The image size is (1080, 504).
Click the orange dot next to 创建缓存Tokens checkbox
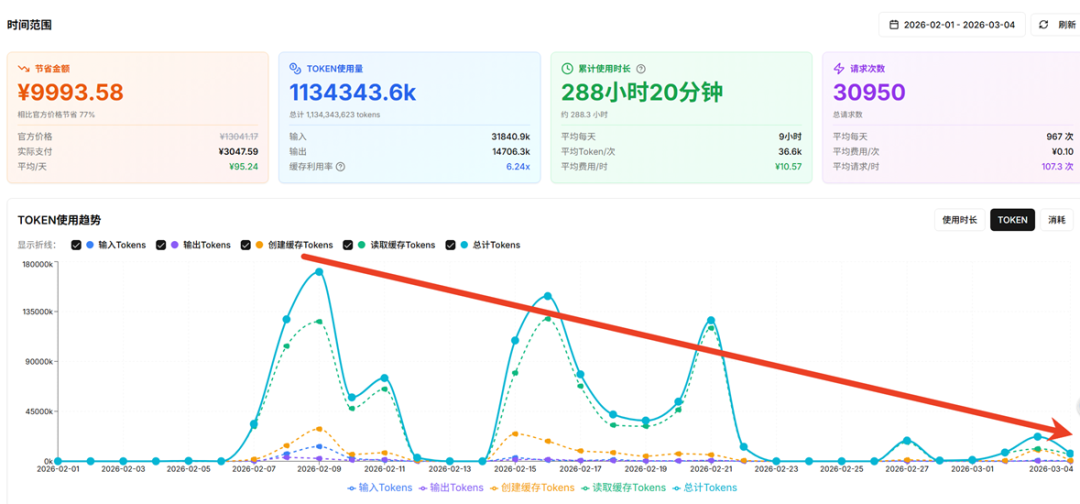(x=259, y=245)
